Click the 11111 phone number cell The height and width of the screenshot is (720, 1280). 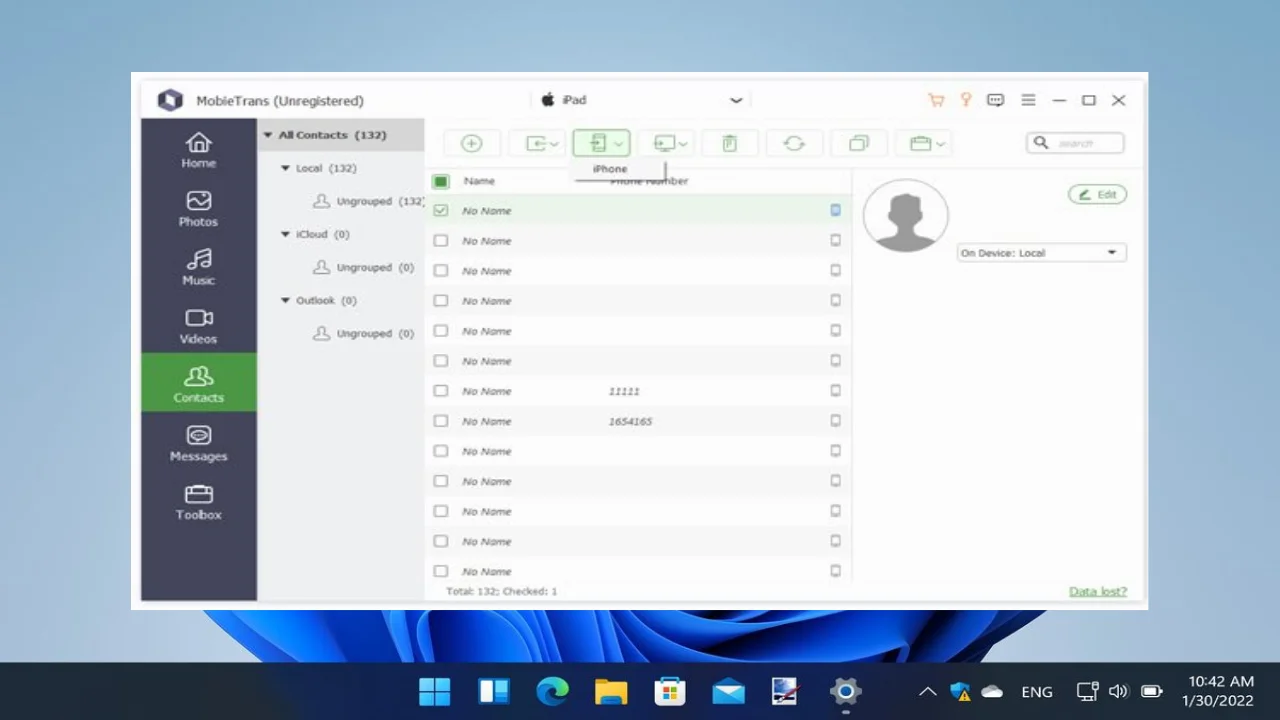click(x=624, y=391)
